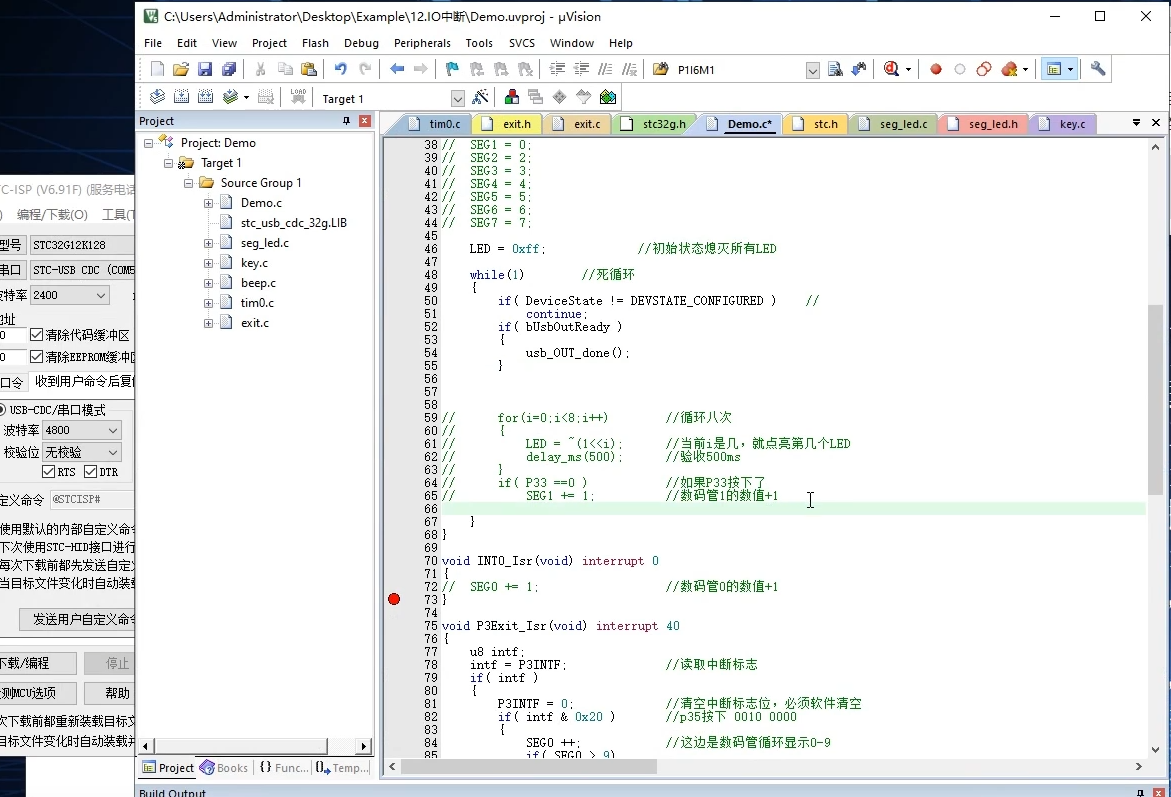Click Disable all breakpoints icon

coord(984,69)
